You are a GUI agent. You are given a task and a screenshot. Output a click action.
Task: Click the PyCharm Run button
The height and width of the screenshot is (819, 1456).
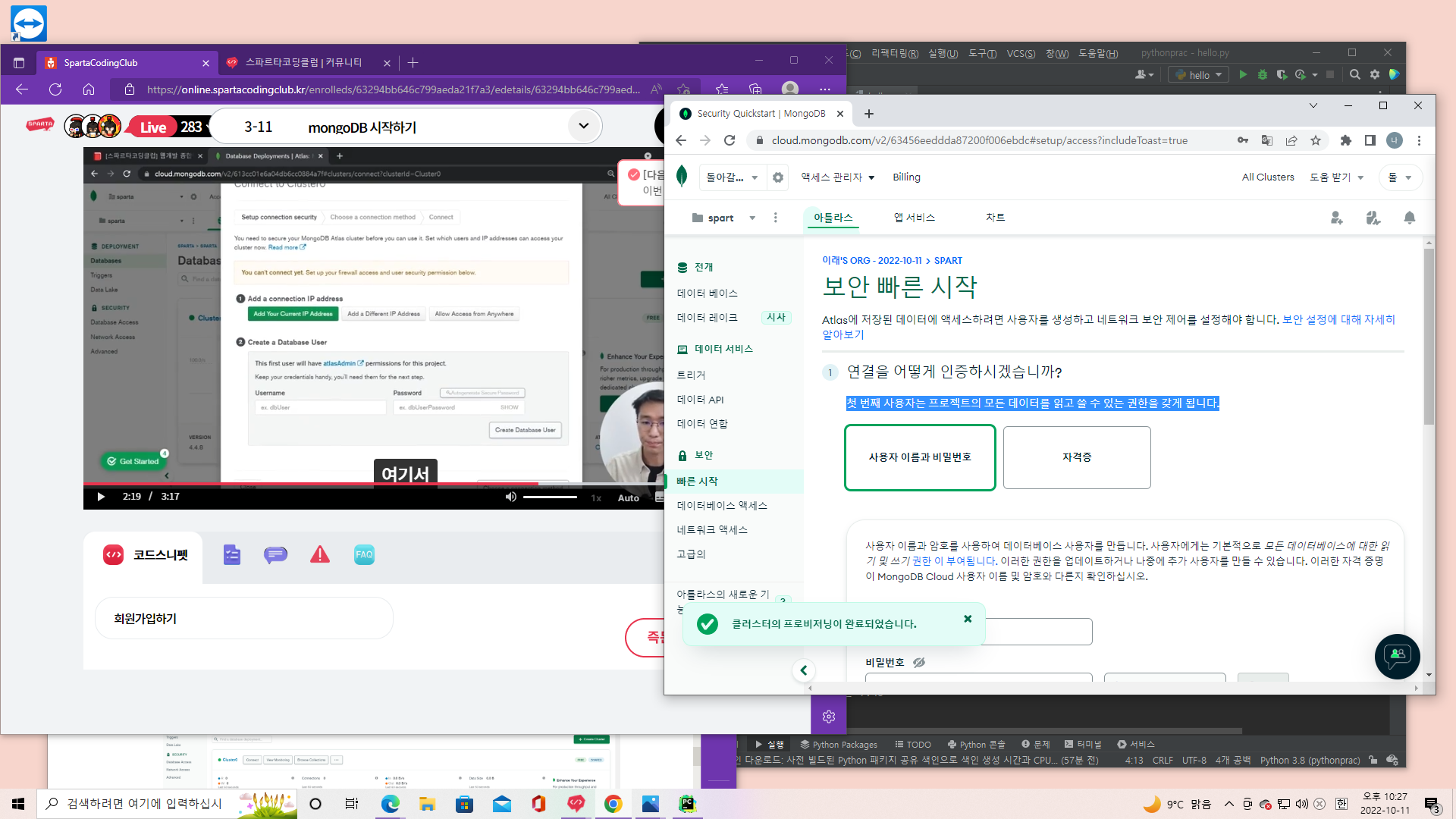1243,74
